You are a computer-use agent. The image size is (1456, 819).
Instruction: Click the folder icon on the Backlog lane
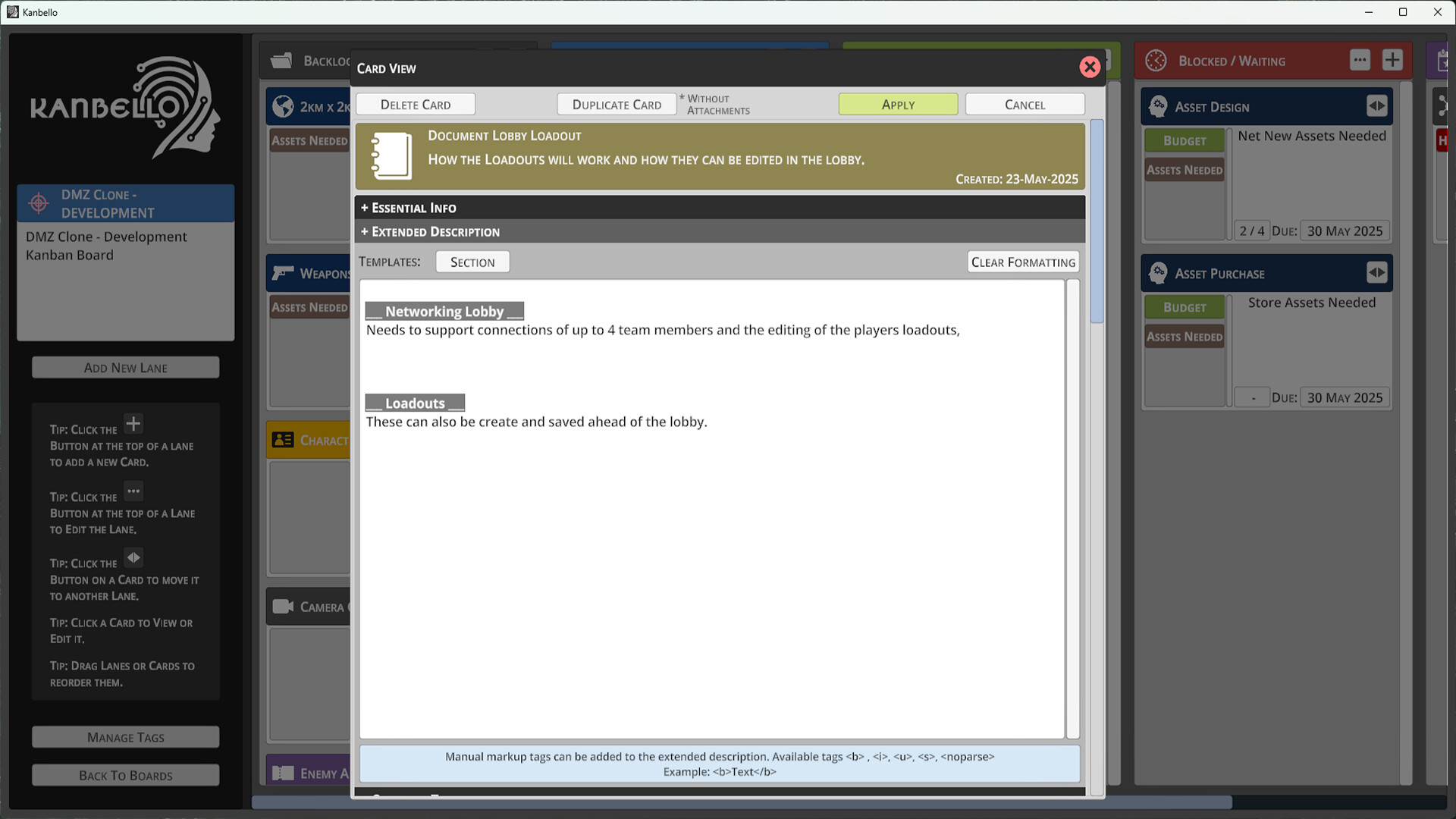pyautogui.click(x=281, y=61)
